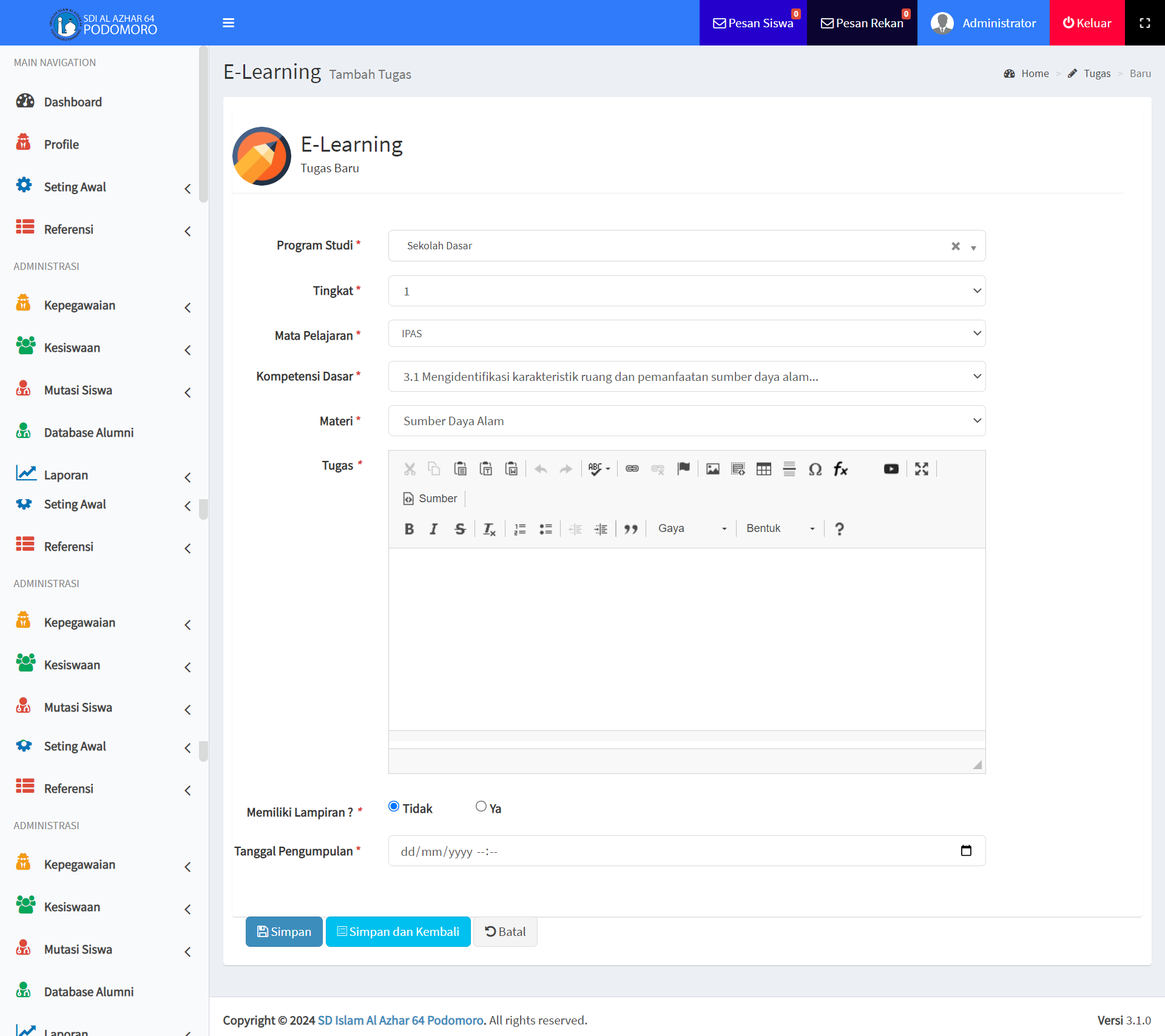Insert a special character (omega icon)
This screenshot has height=1036, width=1165.
[x=815, y=469]
